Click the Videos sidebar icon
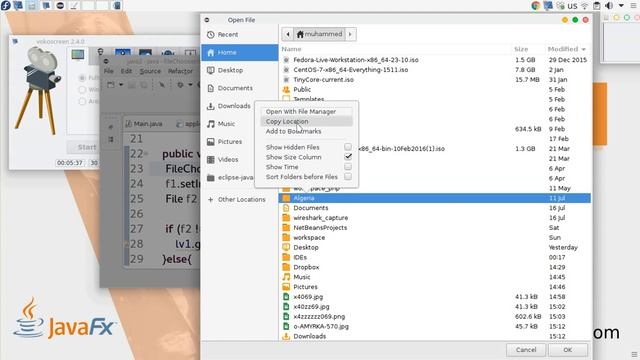 point(211,160)
